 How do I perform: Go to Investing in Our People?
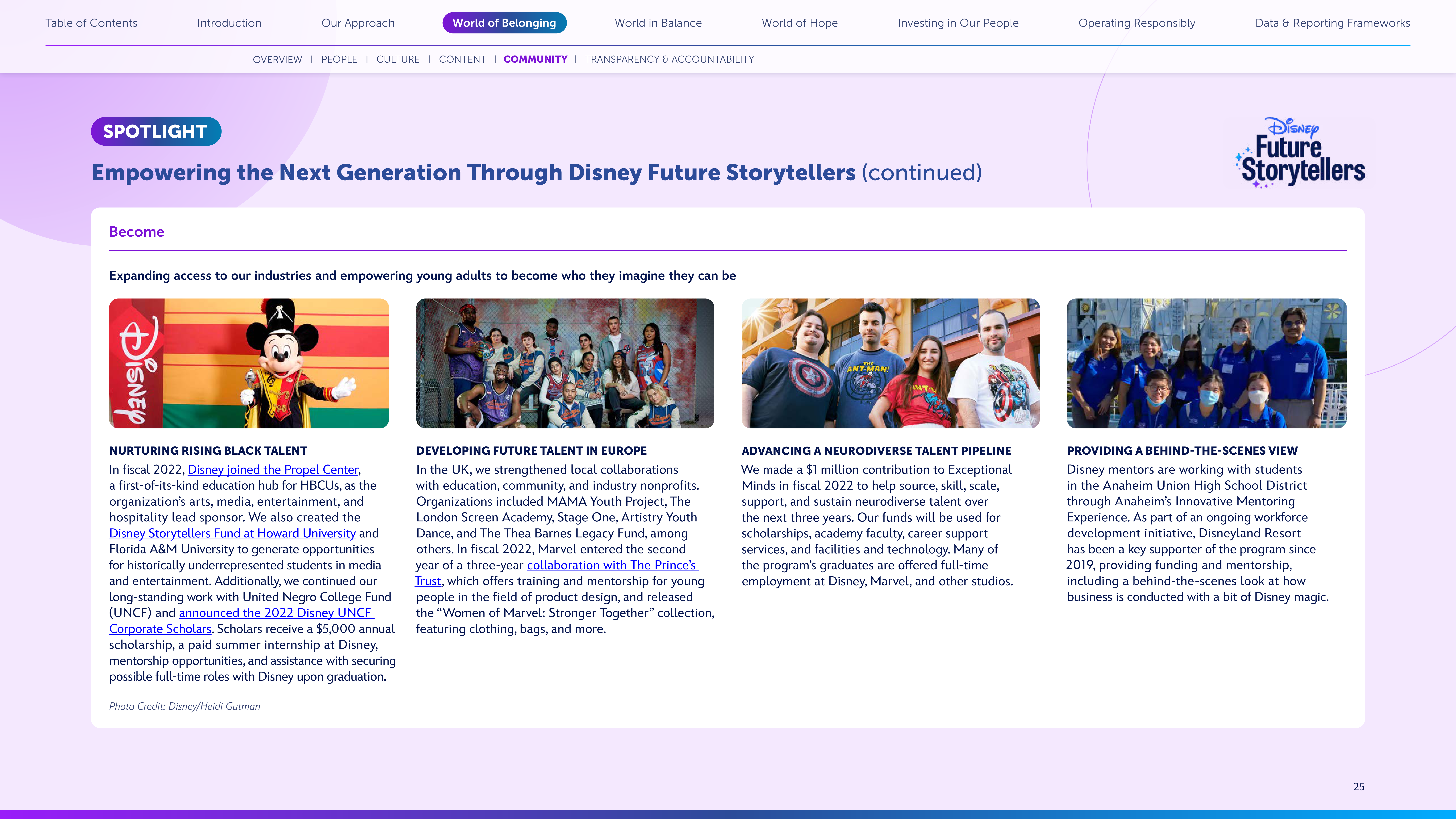click(x=958, y=23)
